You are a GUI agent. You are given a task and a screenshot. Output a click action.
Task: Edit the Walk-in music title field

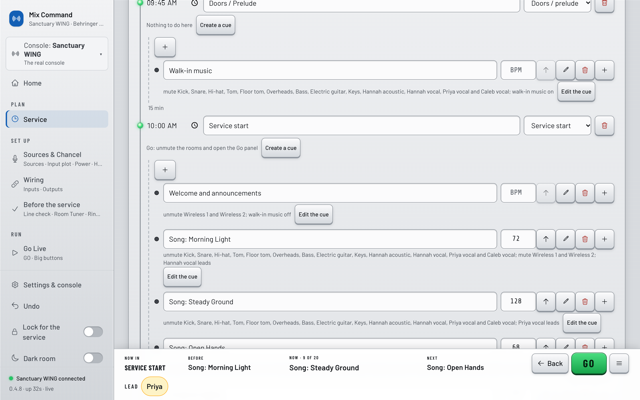(330, 70)
